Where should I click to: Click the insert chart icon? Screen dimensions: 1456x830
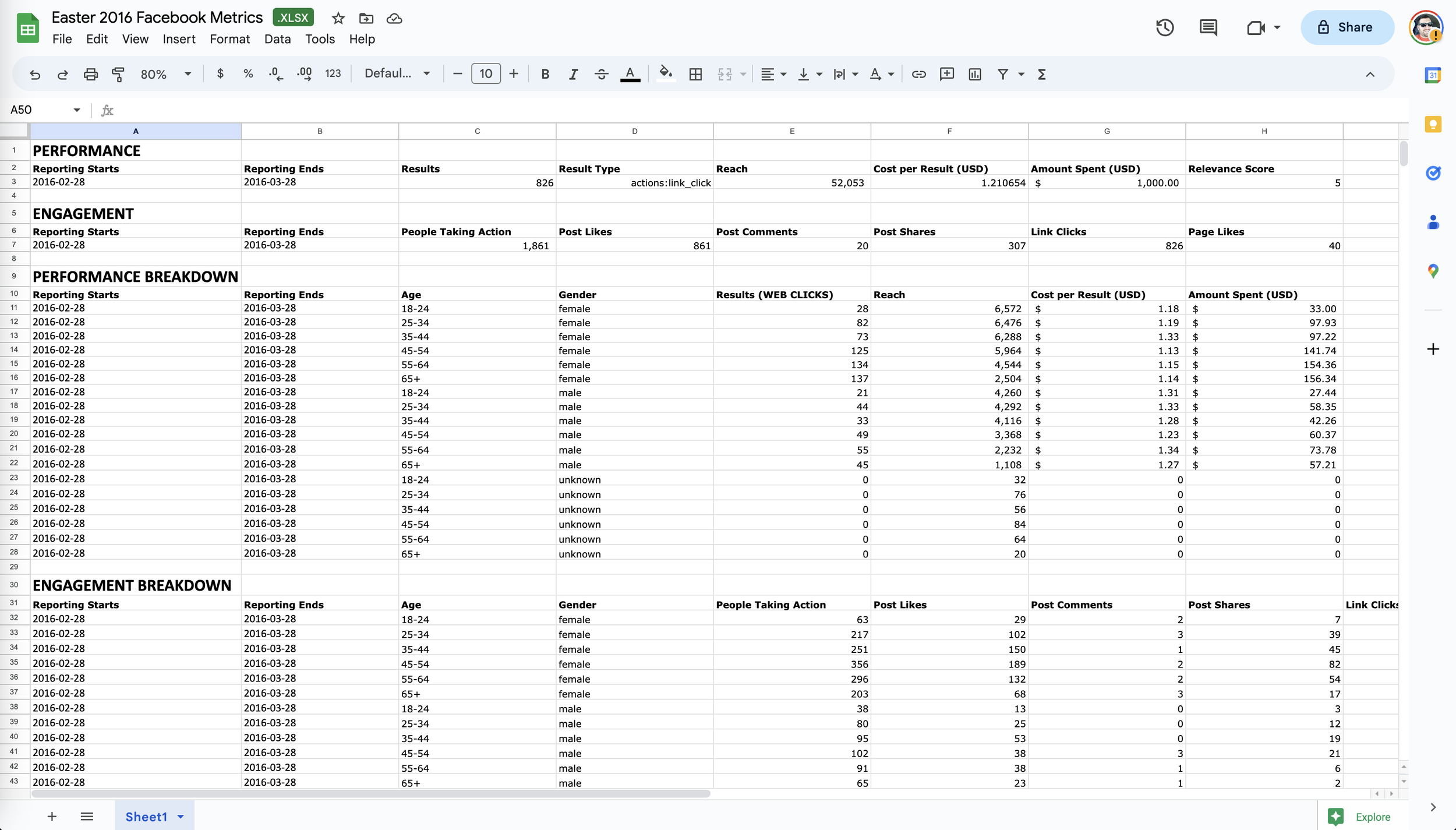tap(975, 74)
